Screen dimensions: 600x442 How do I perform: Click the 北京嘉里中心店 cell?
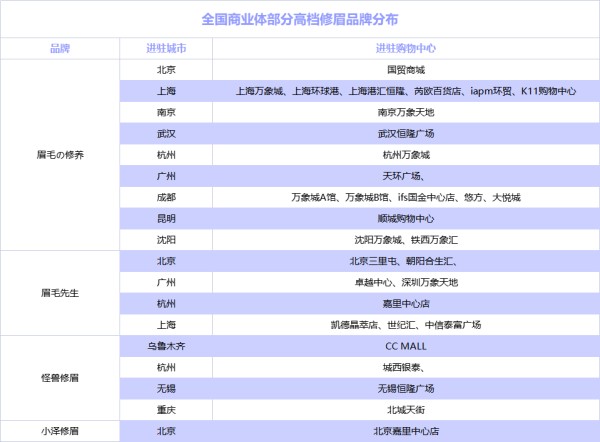[x=406, y=431]
